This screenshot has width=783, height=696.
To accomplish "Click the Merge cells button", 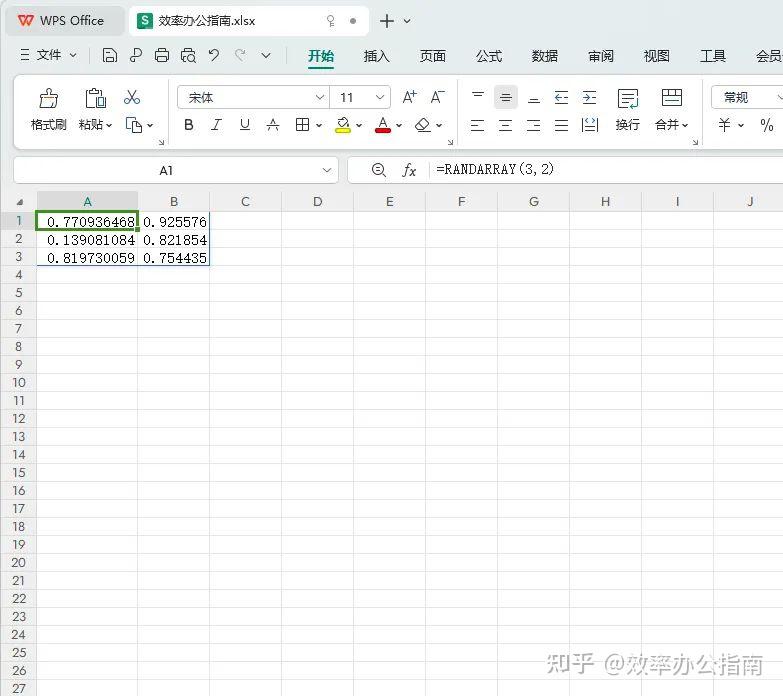I will tap(672, 109).
